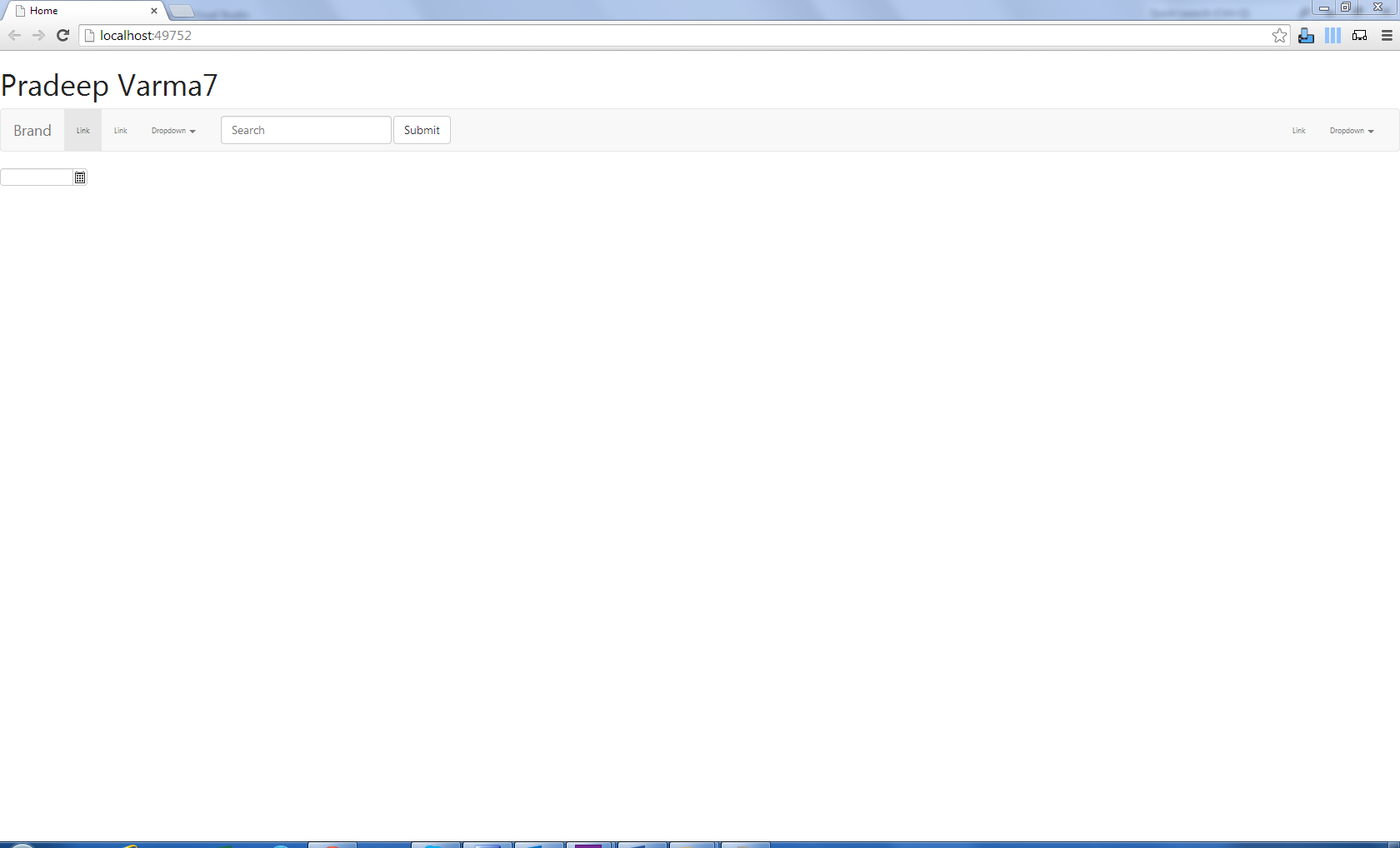
Task: Click the Submit button
Action: (422, 130)
